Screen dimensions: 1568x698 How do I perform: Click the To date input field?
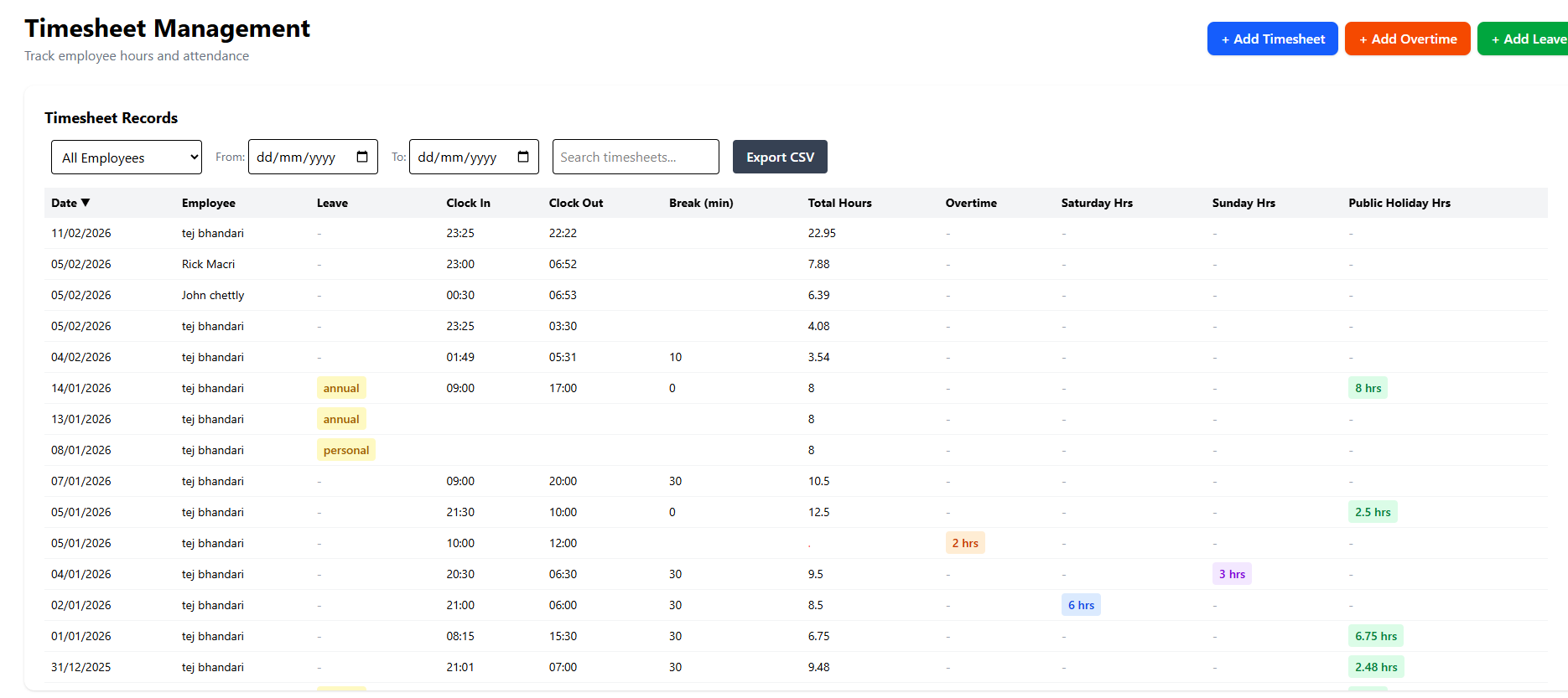click(x=474, y=157)
